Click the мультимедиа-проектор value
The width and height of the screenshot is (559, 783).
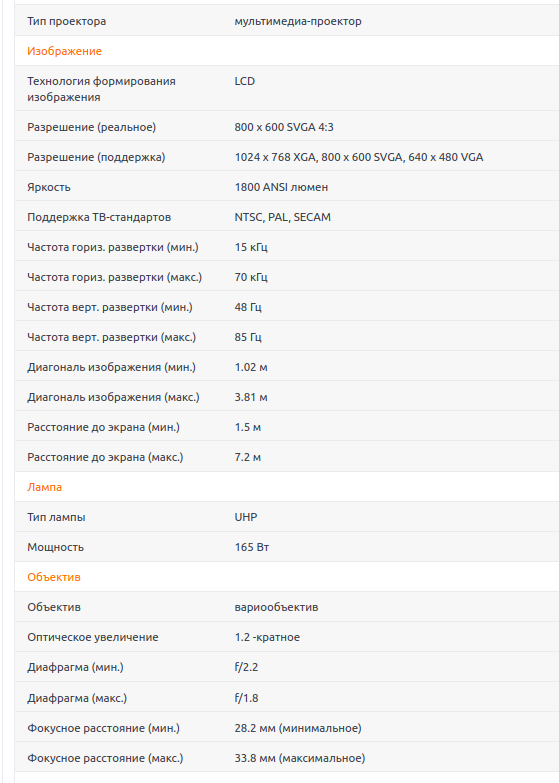coord(298,21)
